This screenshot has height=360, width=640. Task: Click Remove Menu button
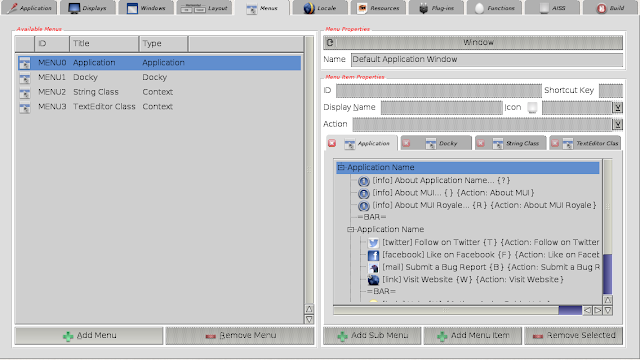pos(240,336)
